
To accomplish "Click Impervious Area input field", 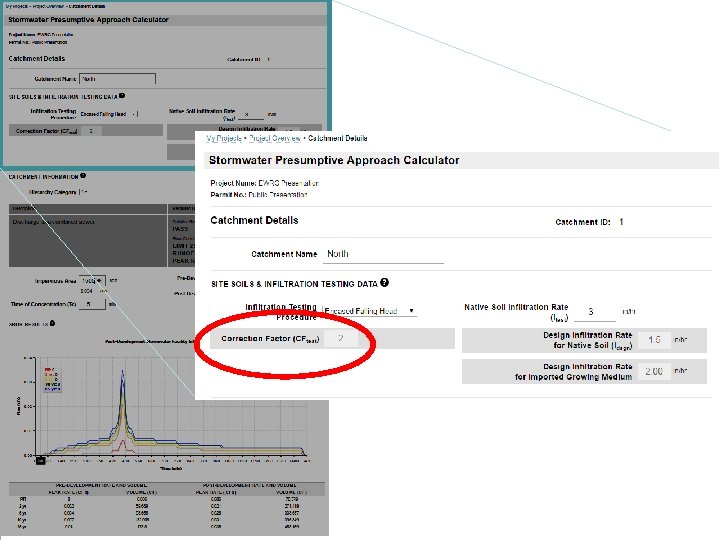I will pos(92,281).
